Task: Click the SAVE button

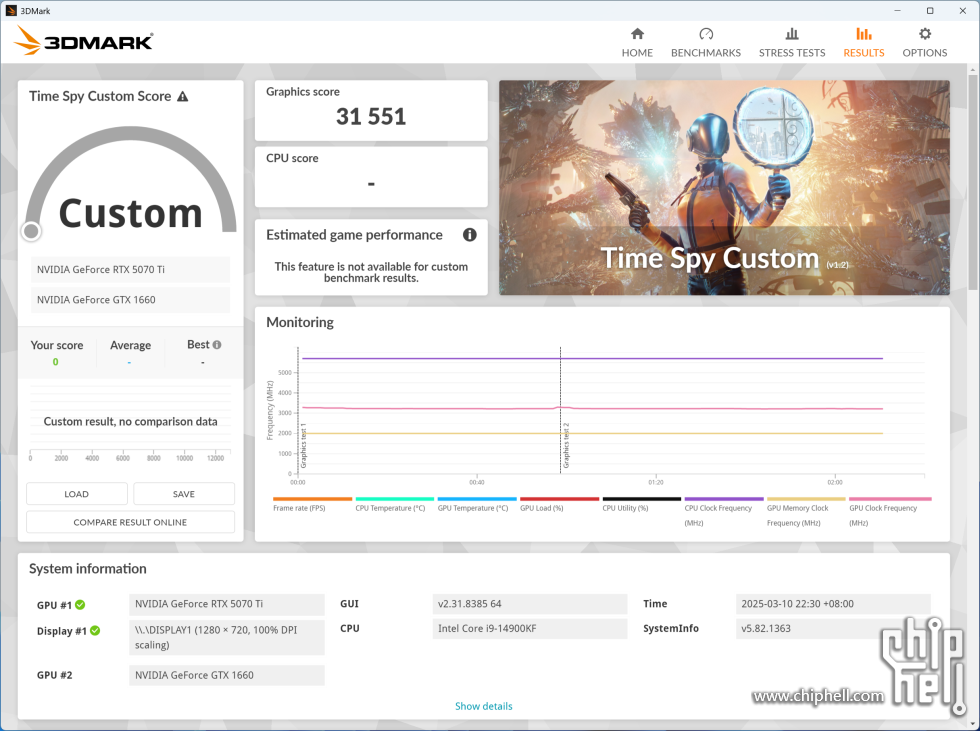Action: 184,494
